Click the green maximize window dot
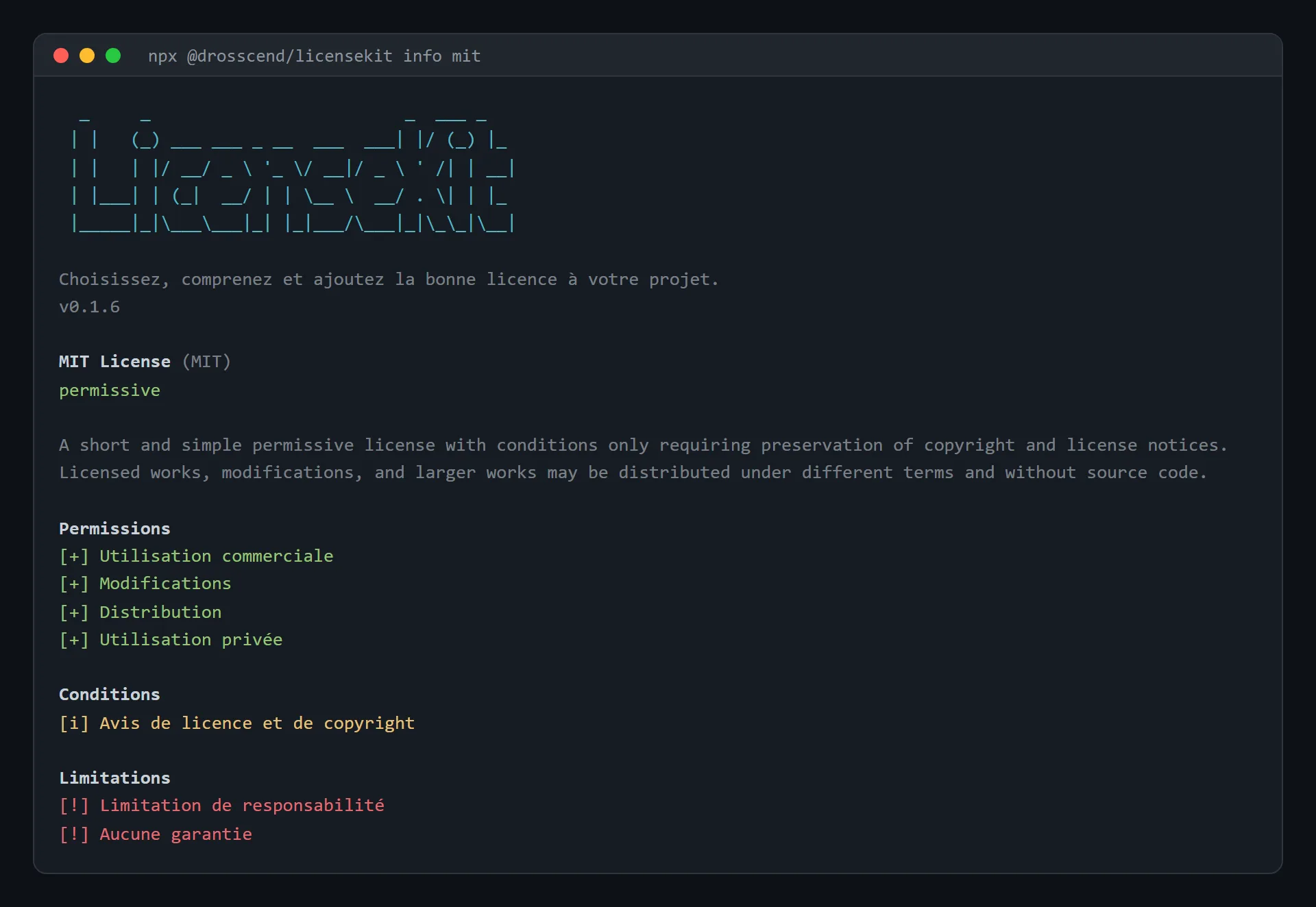 pyautogui.click(x=113, y=55)
